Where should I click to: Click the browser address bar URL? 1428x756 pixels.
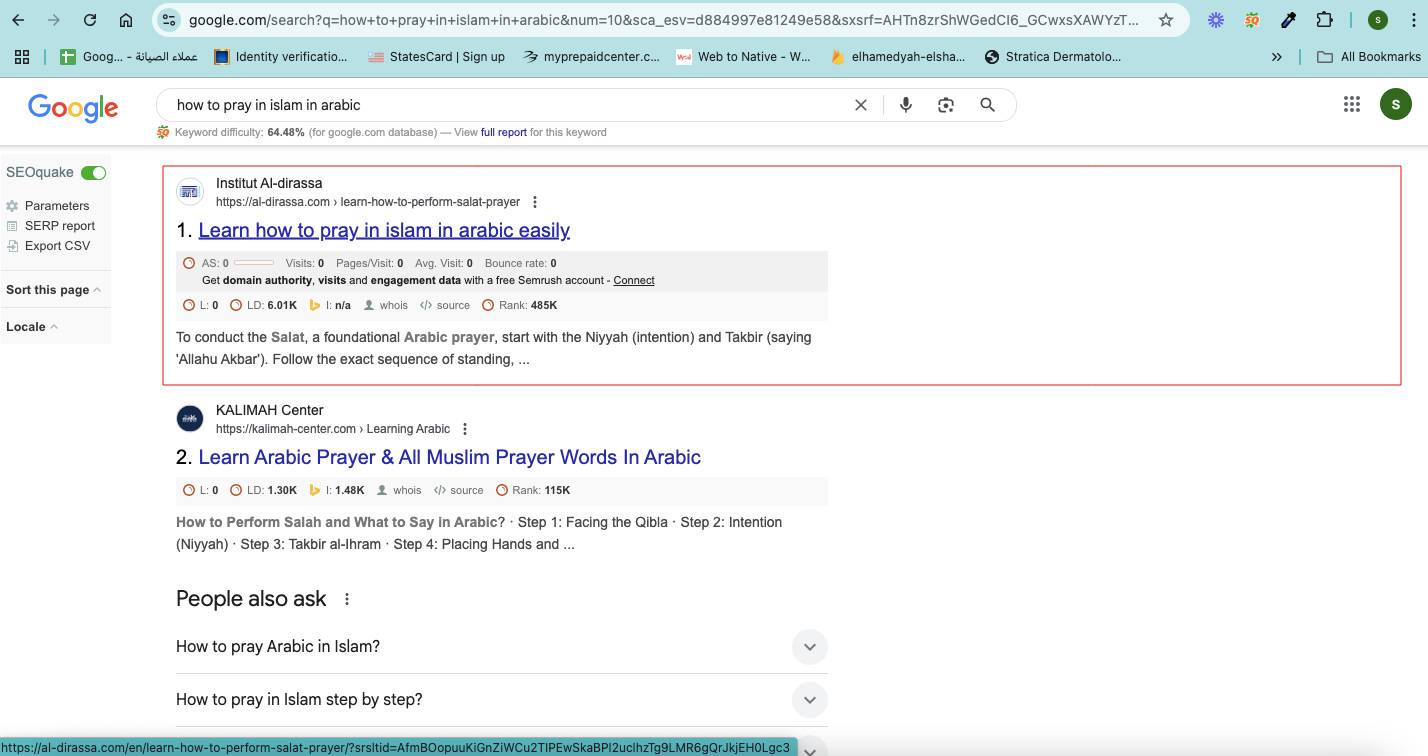(664, 20)
